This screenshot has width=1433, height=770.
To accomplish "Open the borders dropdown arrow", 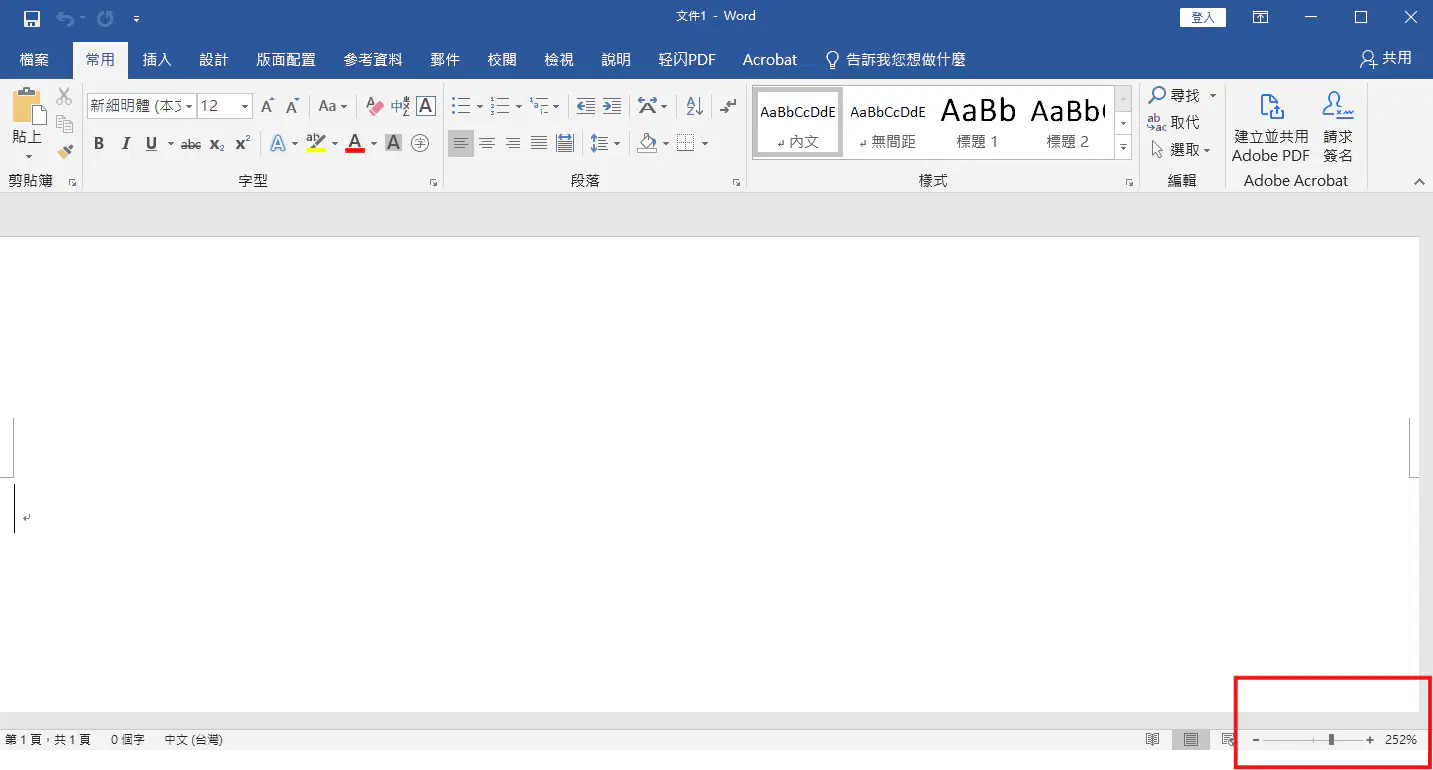I will (x=705, y=144).
